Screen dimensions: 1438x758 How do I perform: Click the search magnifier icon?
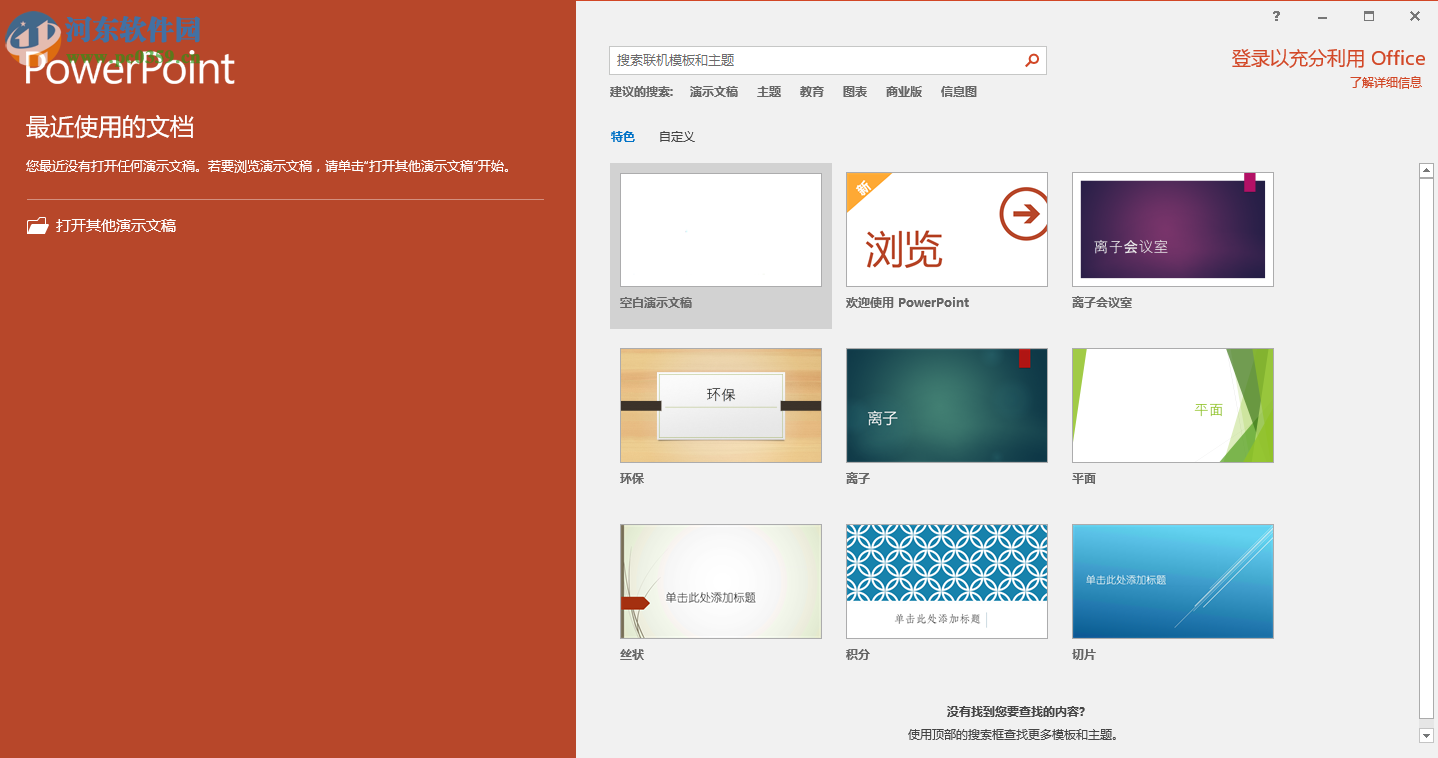(x=1031, y=60)
